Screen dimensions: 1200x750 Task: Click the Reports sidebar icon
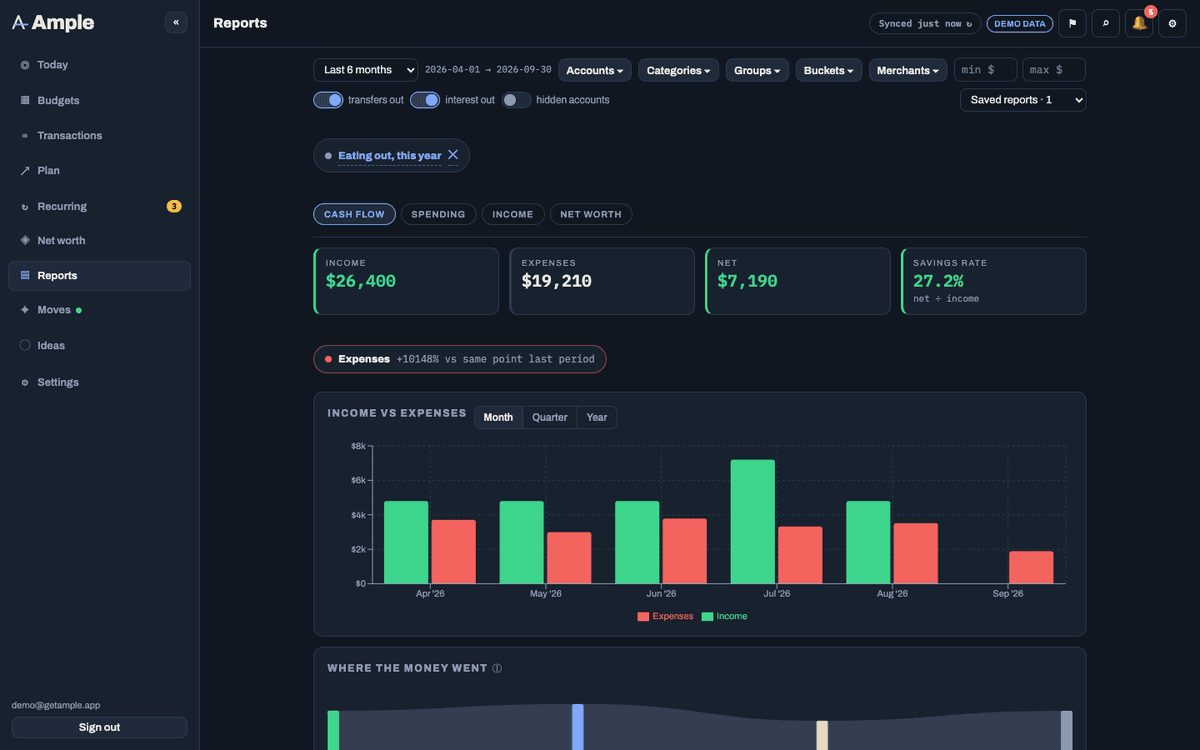[25, 276]
